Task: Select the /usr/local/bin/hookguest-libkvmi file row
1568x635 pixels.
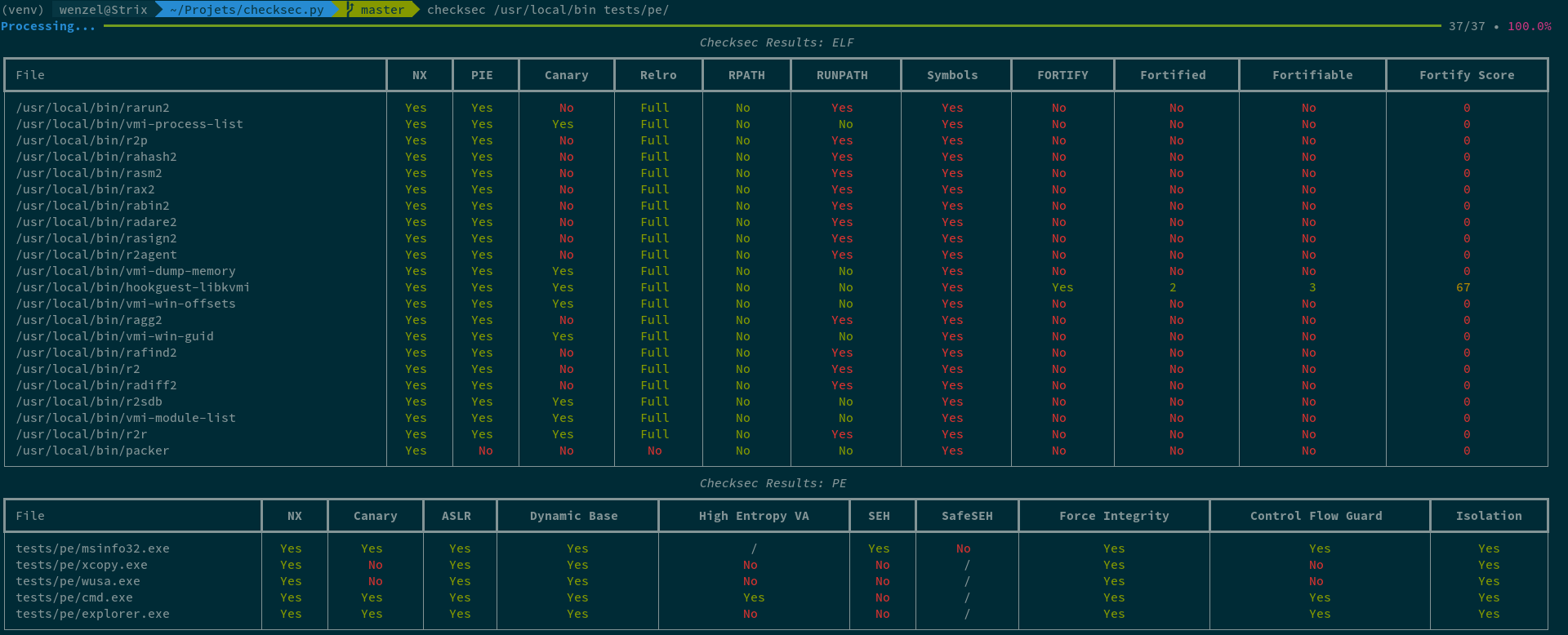Action: coord(776,287)
